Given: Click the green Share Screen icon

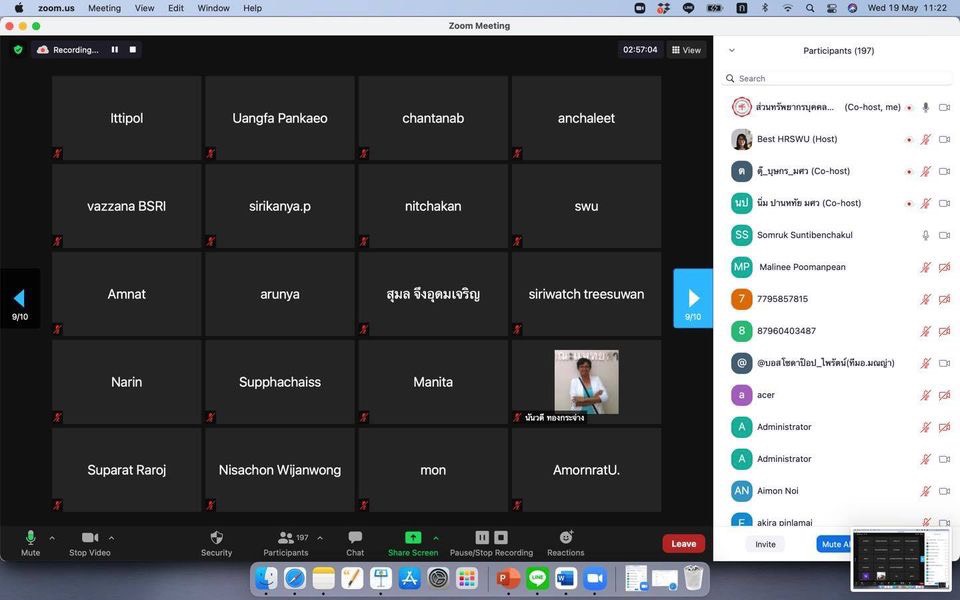Looking at the screenshot, I should click(413, 538).
